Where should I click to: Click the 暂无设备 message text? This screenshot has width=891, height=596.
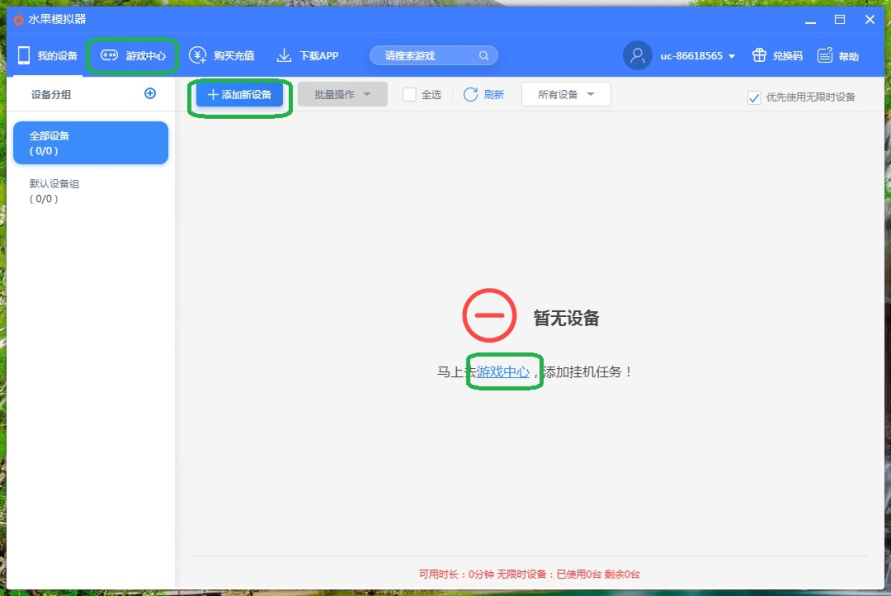566,318
